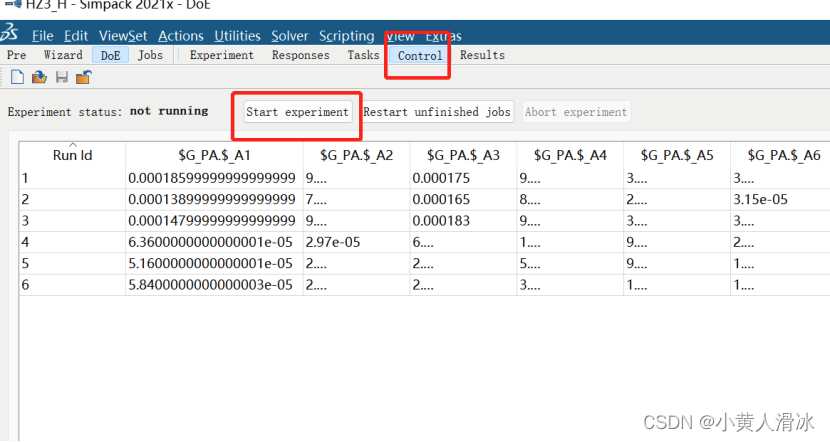Select cell 0.00013899999999999999

(214, 200)
